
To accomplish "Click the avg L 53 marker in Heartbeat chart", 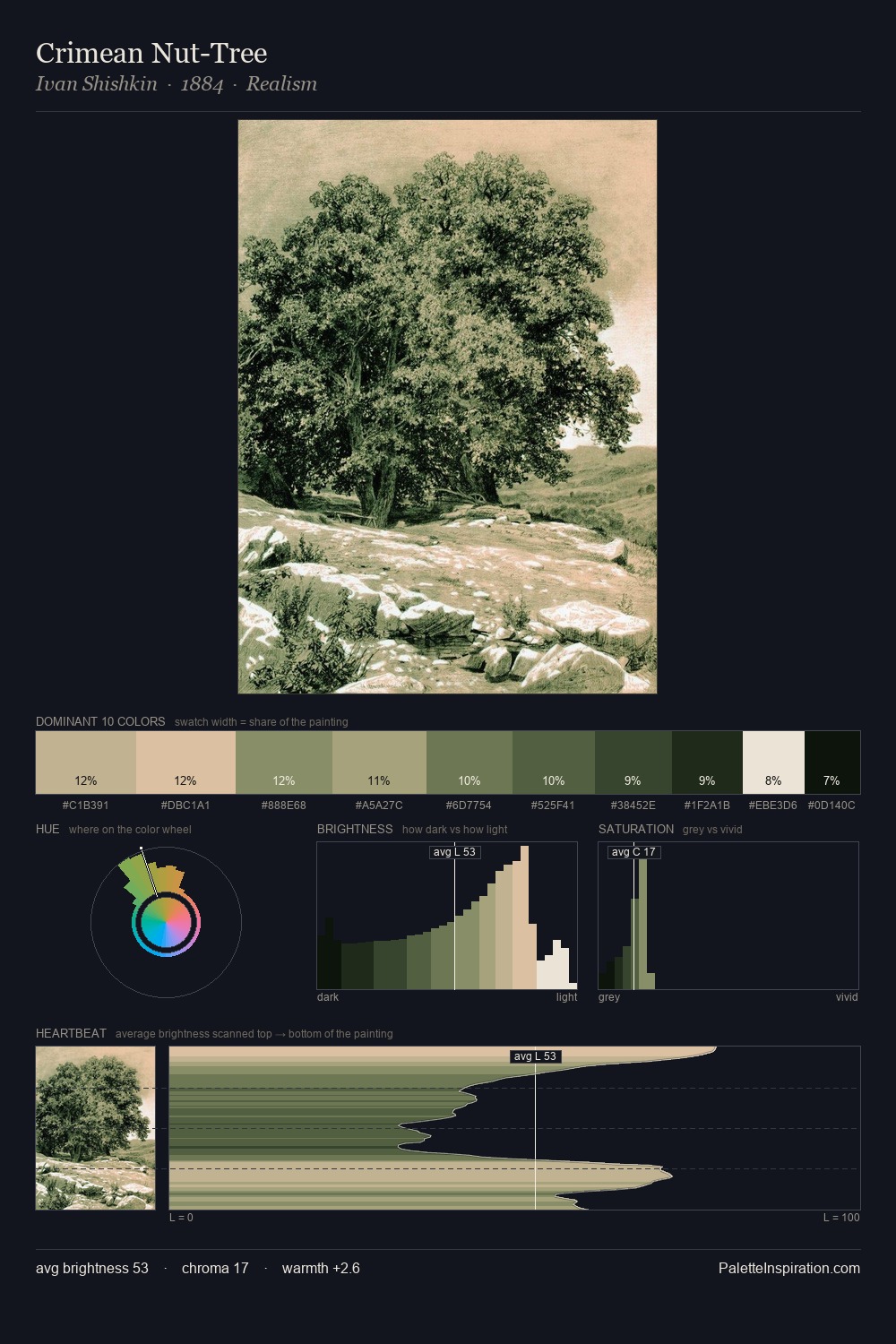I will pyautogui.click(x=535, y=1056).
